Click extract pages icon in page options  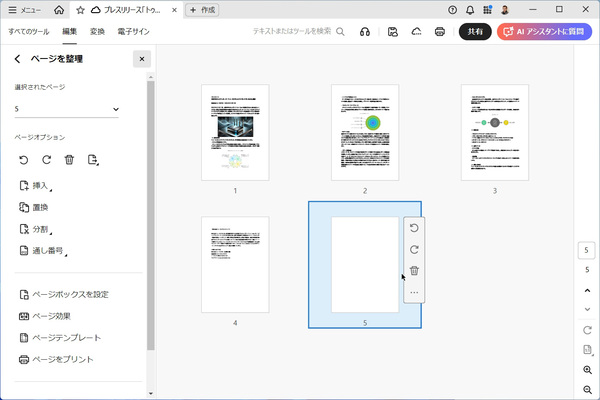93,160
